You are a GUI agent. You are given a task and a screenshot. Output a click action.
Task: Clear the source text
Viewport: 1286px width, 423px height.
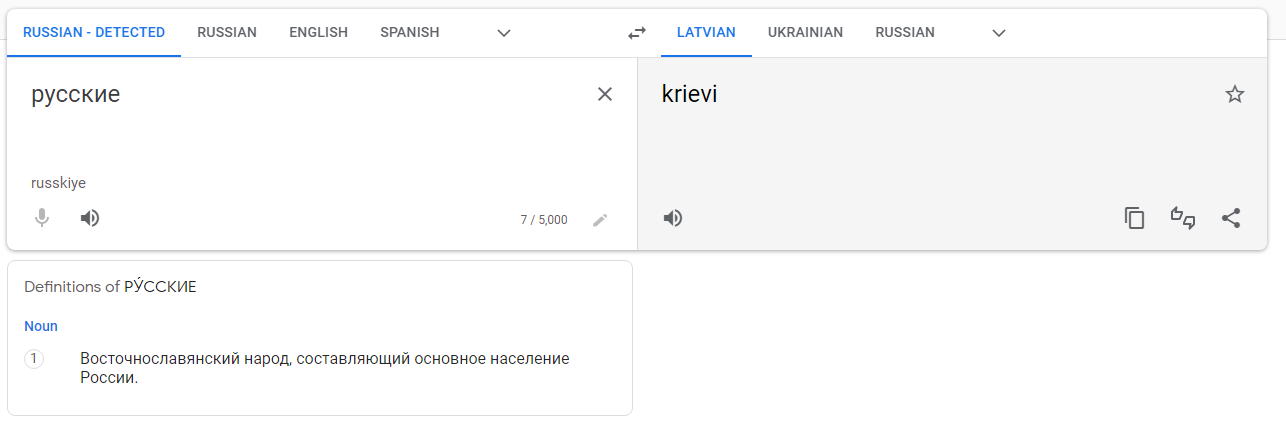pos(605,94)
